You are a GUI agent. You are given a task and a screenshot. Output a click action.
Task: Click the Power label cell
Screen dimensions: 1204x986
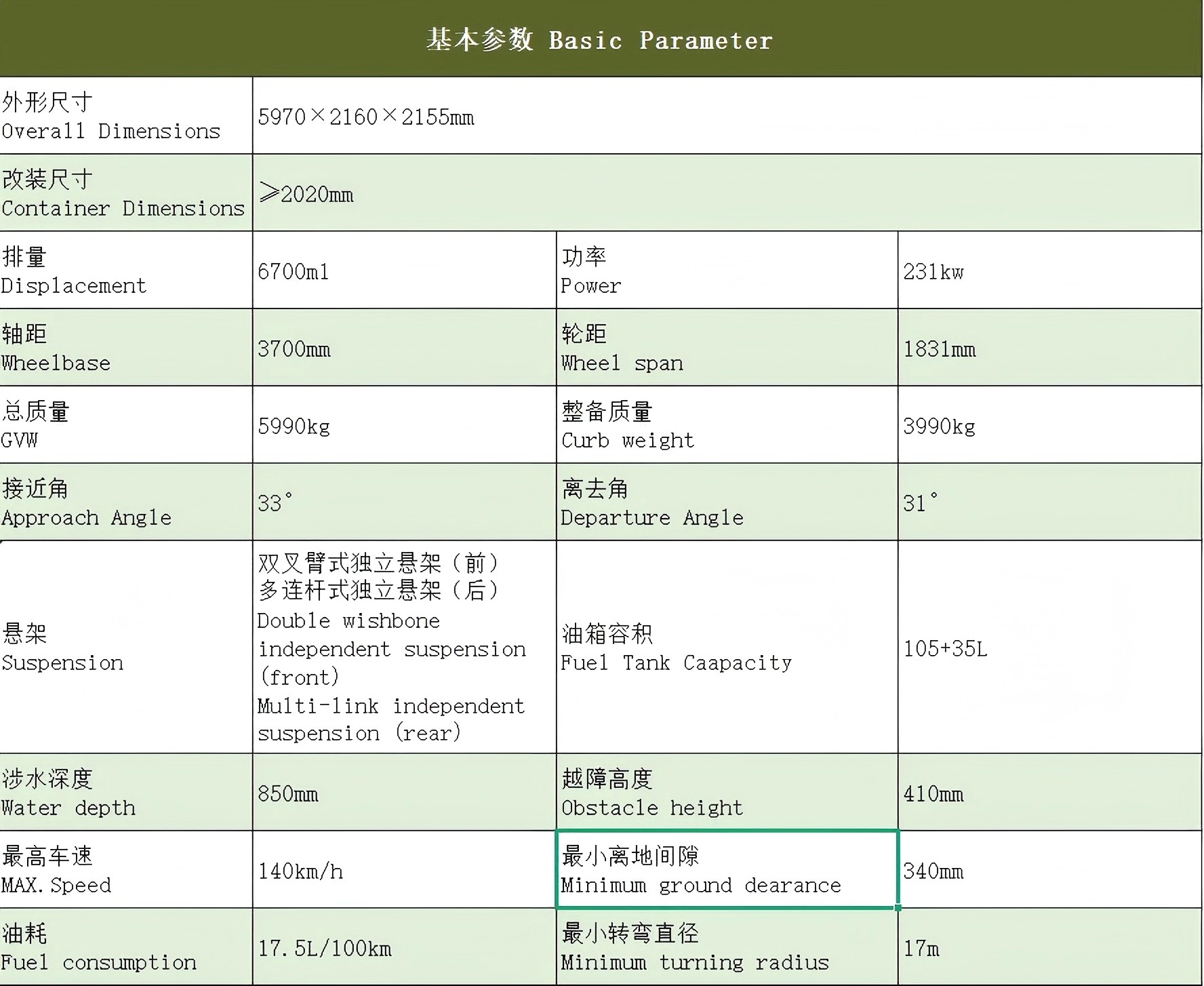[725, 271]
